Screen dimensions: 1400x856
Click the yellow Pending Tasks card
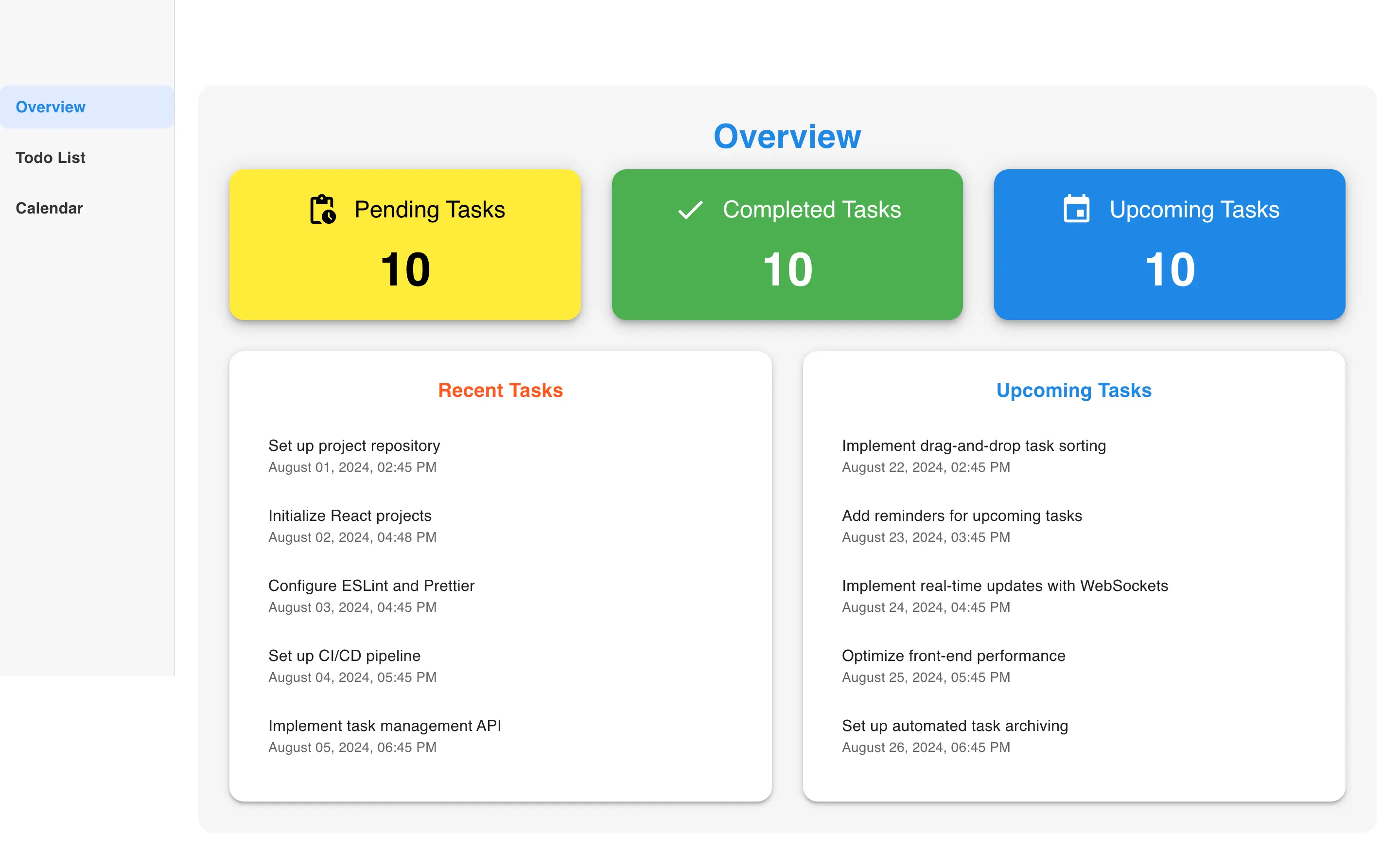[404, 245]
